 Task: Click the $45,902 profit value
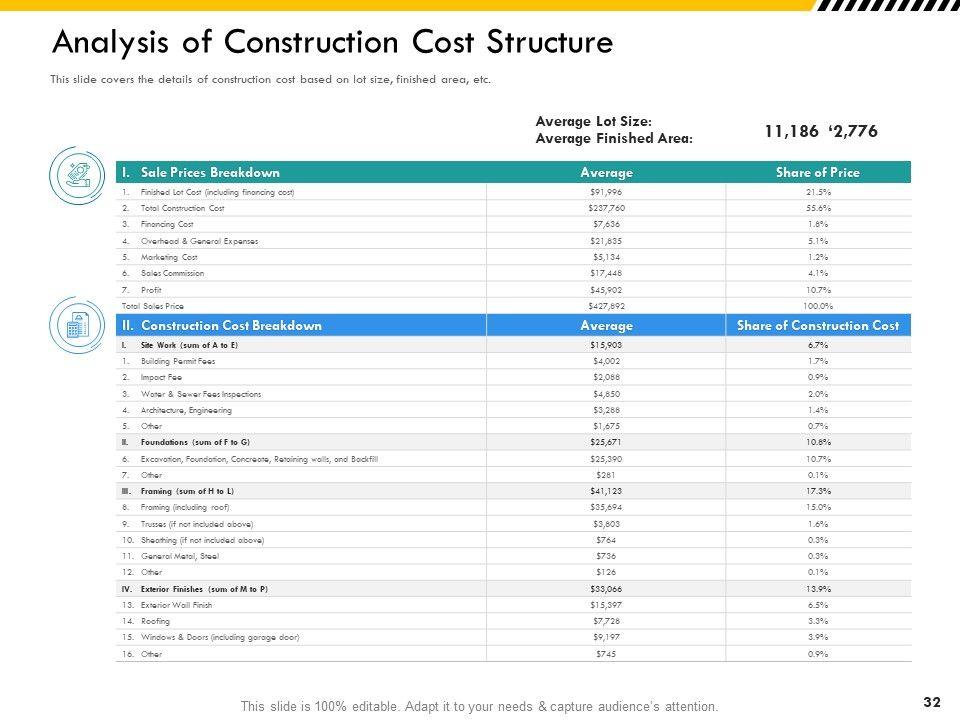coord(606,289)
